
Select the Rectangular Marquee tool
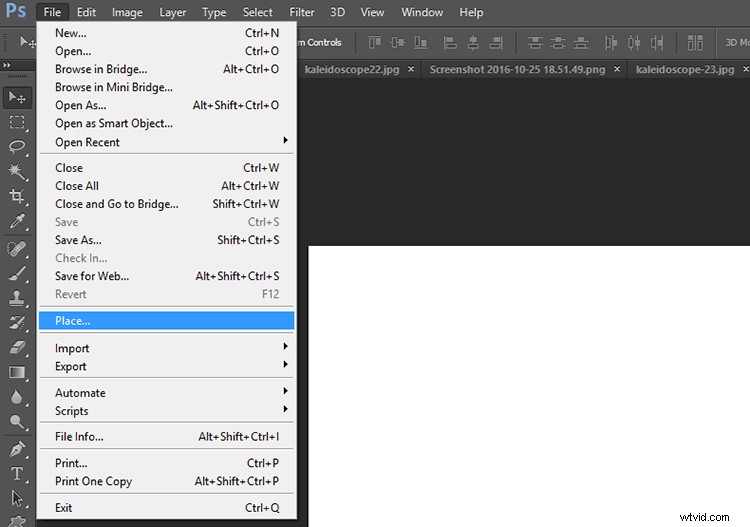click(x=17, y=122)
